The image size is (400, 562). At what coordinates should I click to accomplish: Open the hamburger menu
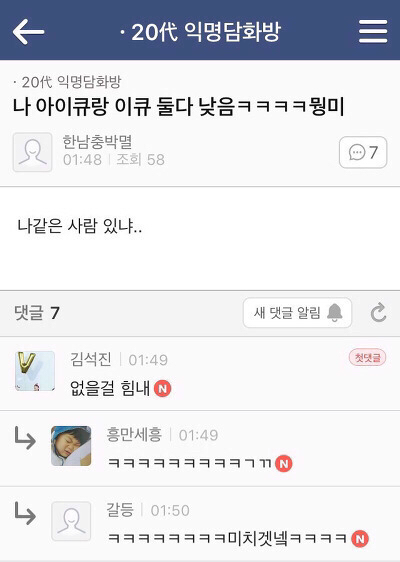point(373,32)
